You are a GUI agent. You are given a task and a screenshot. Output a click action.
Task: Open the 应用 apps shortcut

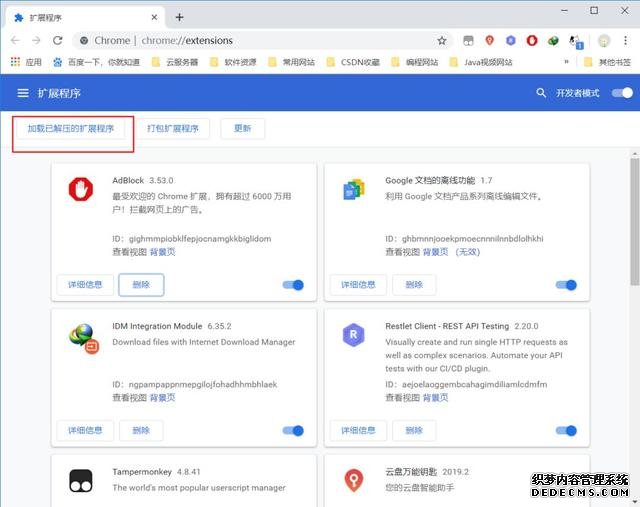tap(26, 62)
